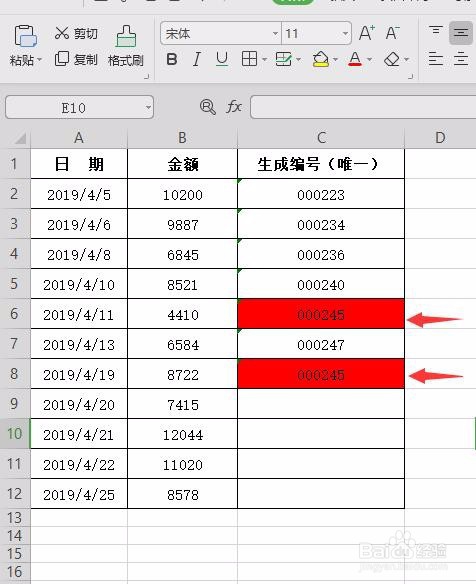The width and height of the screenshot is (476, 584).
Task: Toggle Italic formatting
Action: click(x=197, y=59)
